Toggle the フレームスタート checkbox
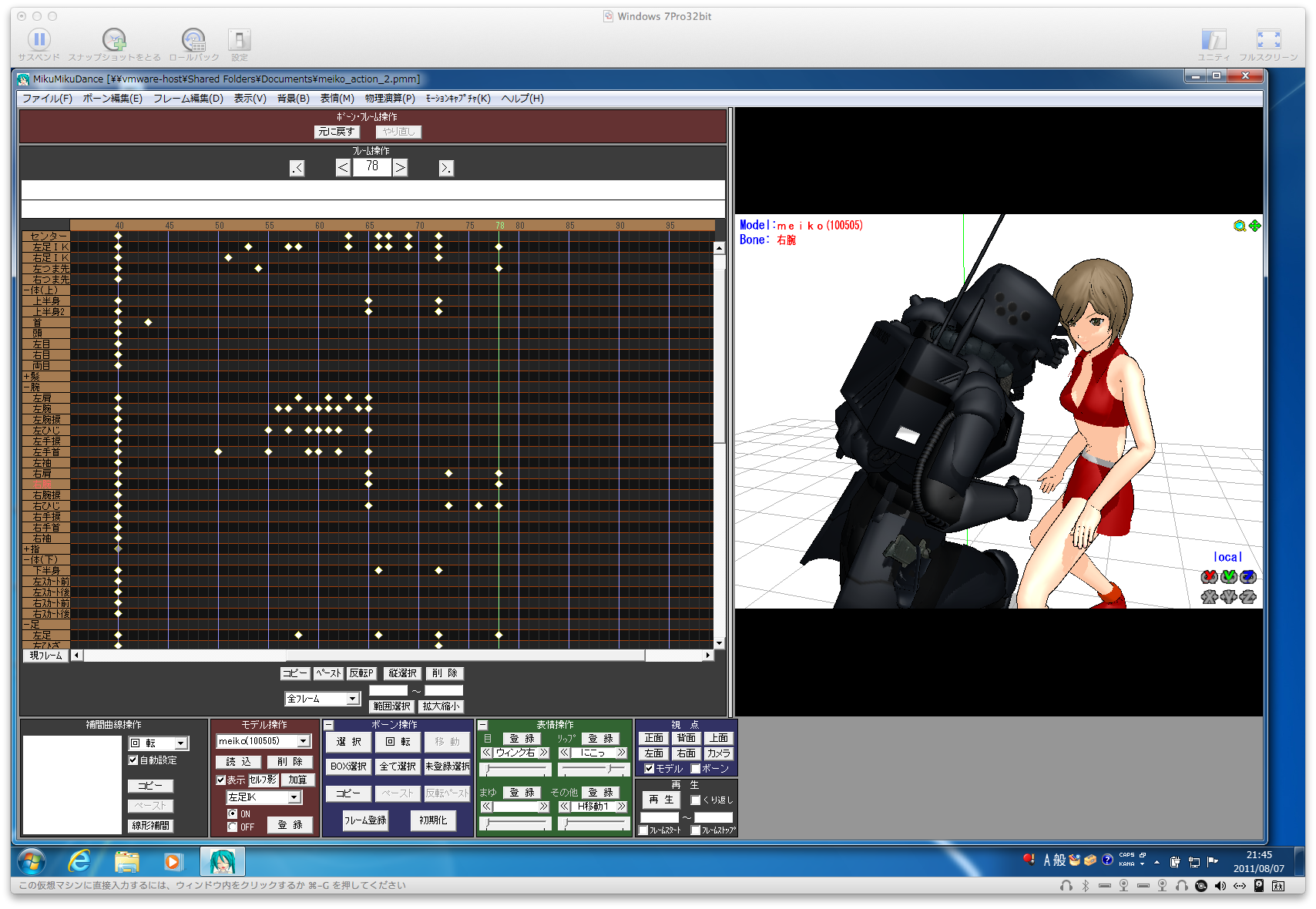This screenshot has width=1316, height=909. pyautogui.click(x=643, y=830)
